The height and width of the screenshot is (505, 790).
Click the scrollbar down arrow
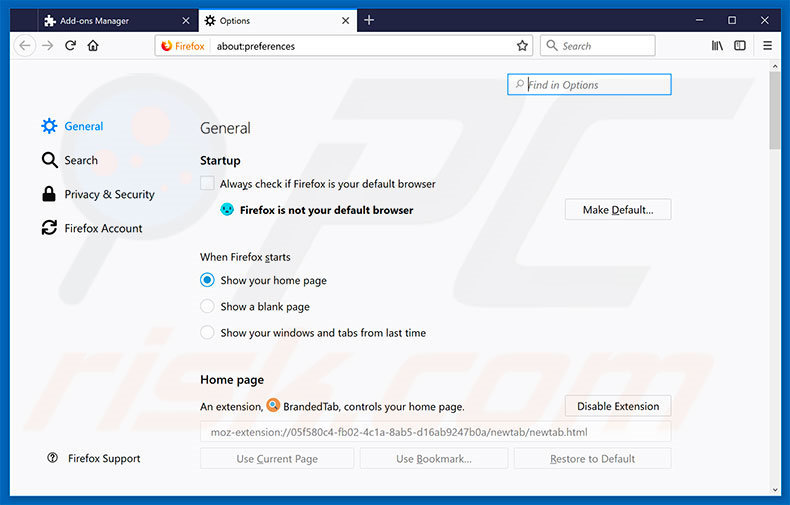tap(774, 489)
